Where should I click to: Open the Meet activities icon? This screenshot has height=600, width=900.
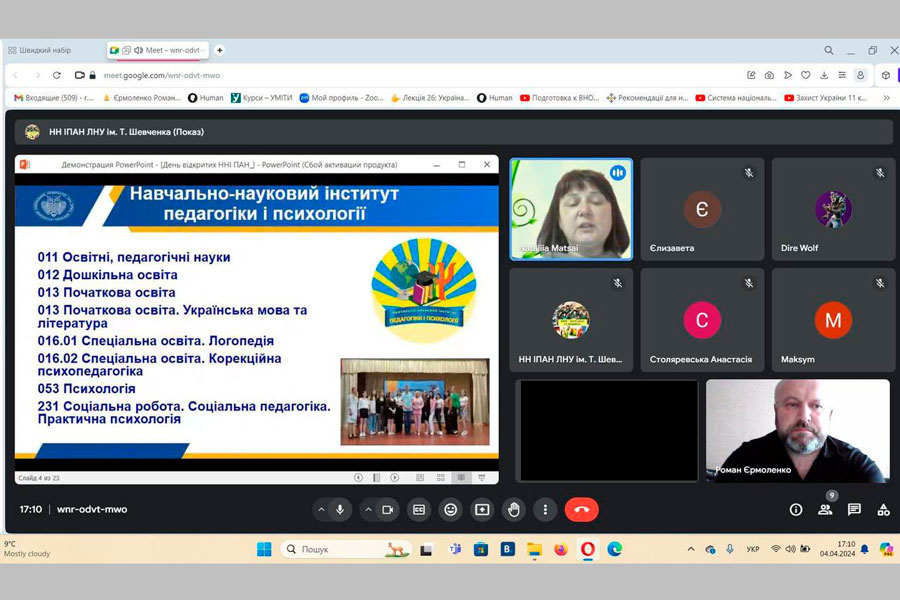(x=883, y=509)
